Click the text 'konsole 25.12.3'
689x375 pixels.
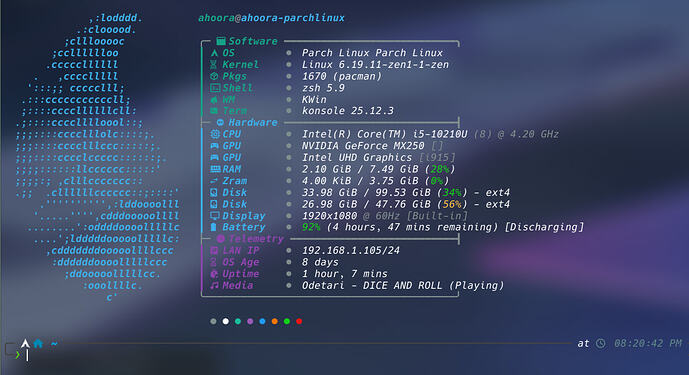click(348, 111)
